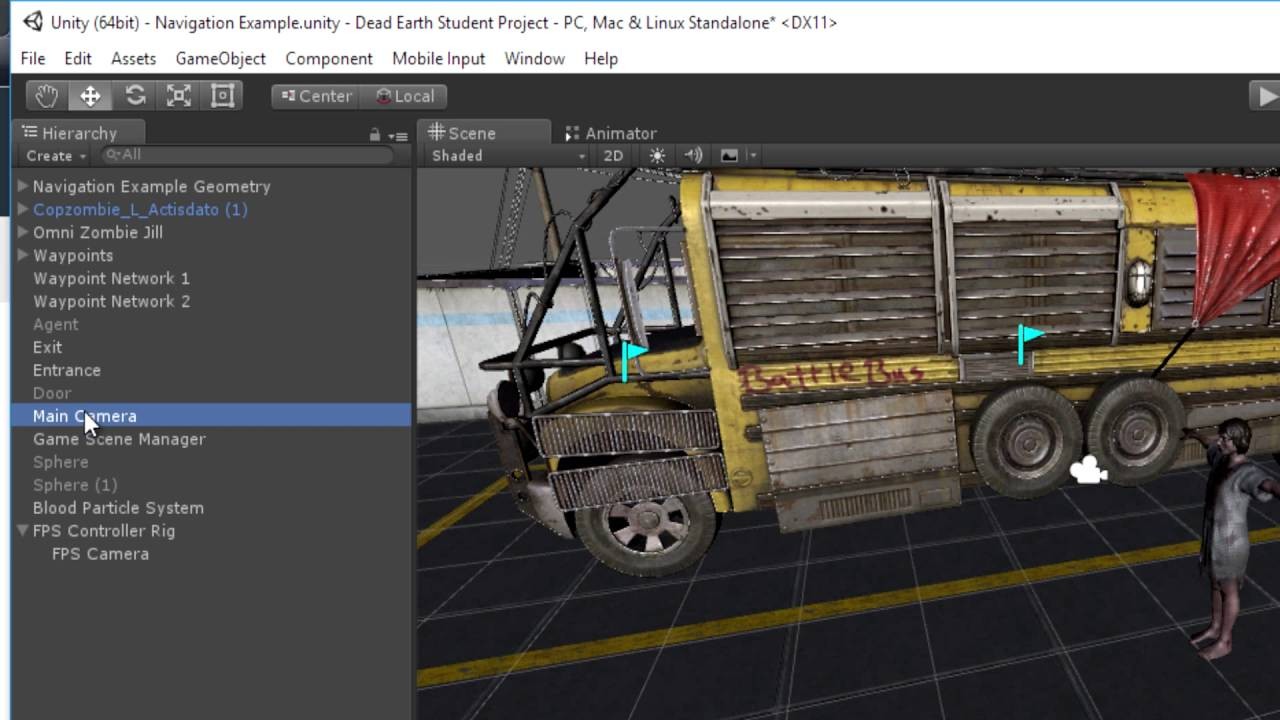Click the camera gizmo in scene
The image size is (1280, 720).
click(1088, 470)
